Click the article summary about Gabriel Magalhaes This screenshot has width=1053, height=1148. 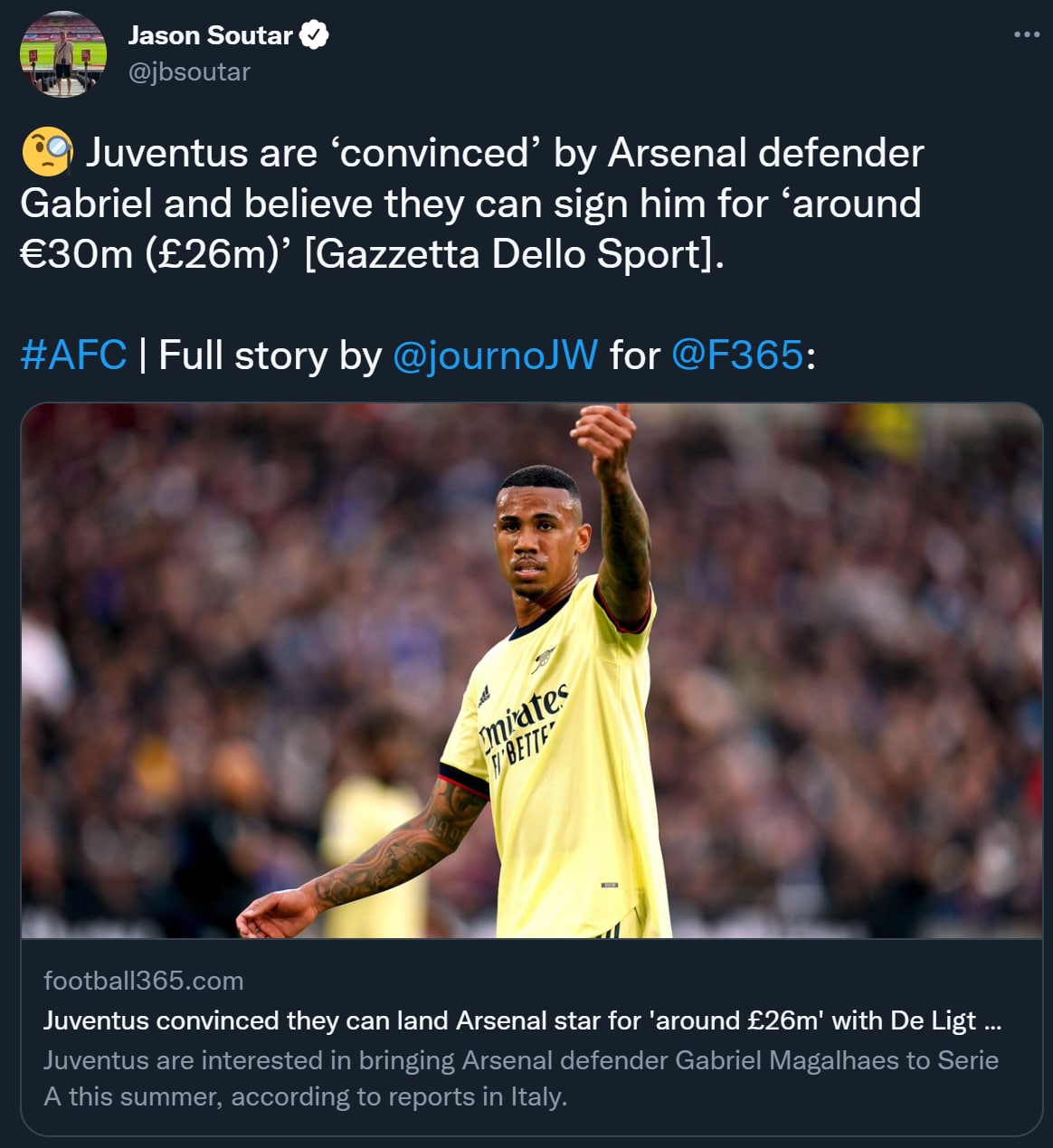[520, 1078]
